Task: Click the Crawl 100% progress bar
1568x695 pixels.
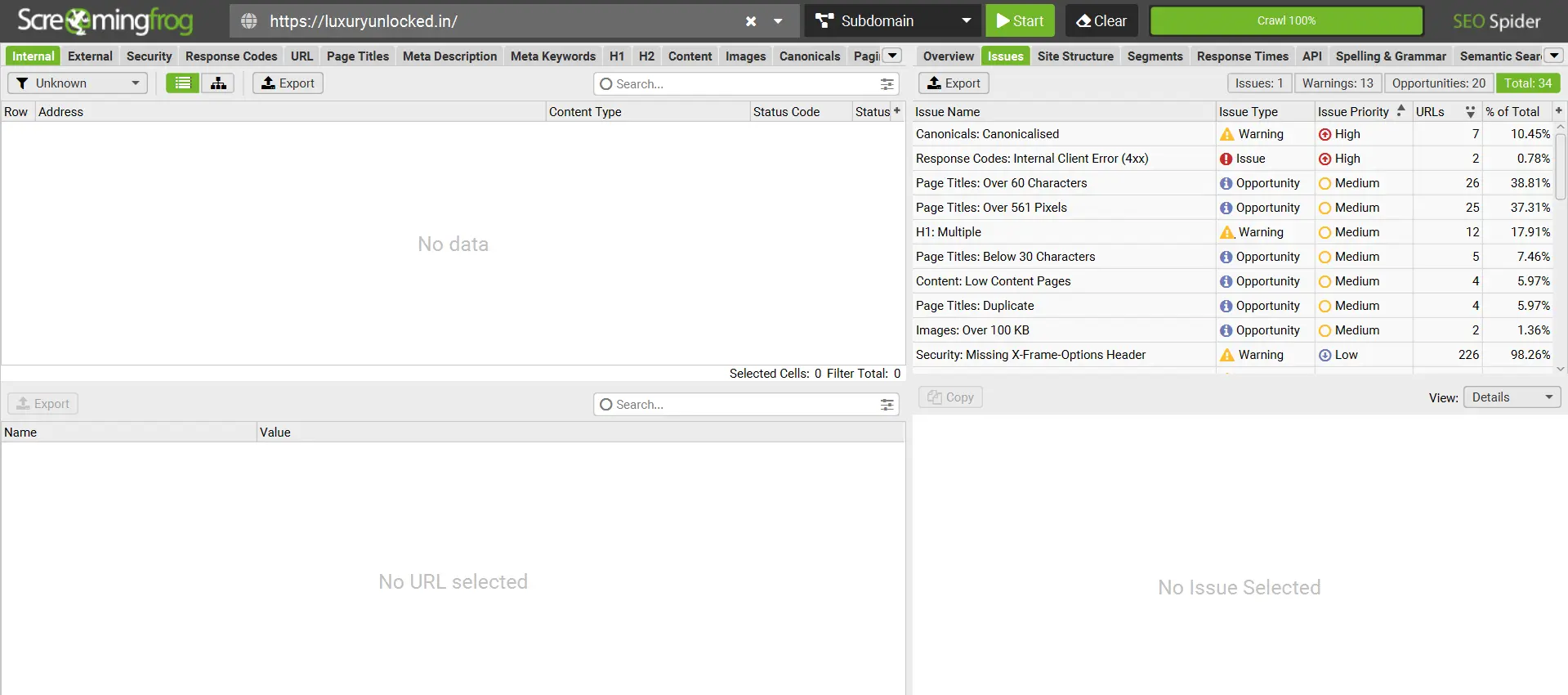Action: tap(1286, 20)
